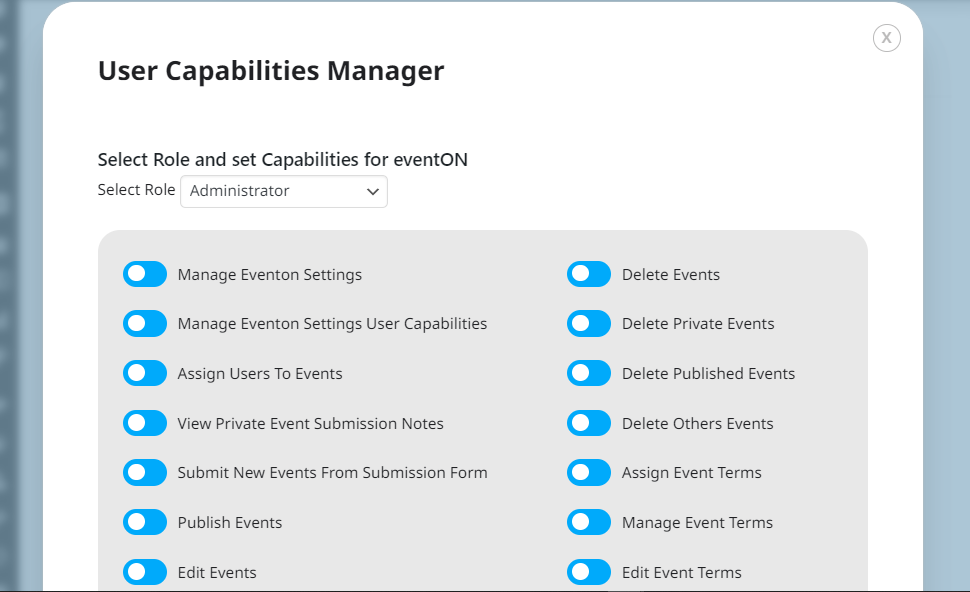Toggle Manage Eventon Settings capability
Image resolution: width=970 pixels, height=592 pixels.
coord(145,274)
